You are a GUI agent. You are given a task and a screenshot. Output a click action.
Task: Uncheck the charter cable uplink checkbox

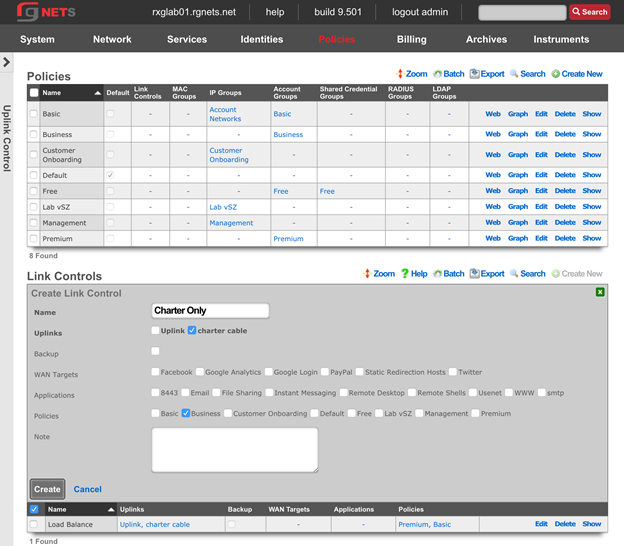click(x=192, y=330)
